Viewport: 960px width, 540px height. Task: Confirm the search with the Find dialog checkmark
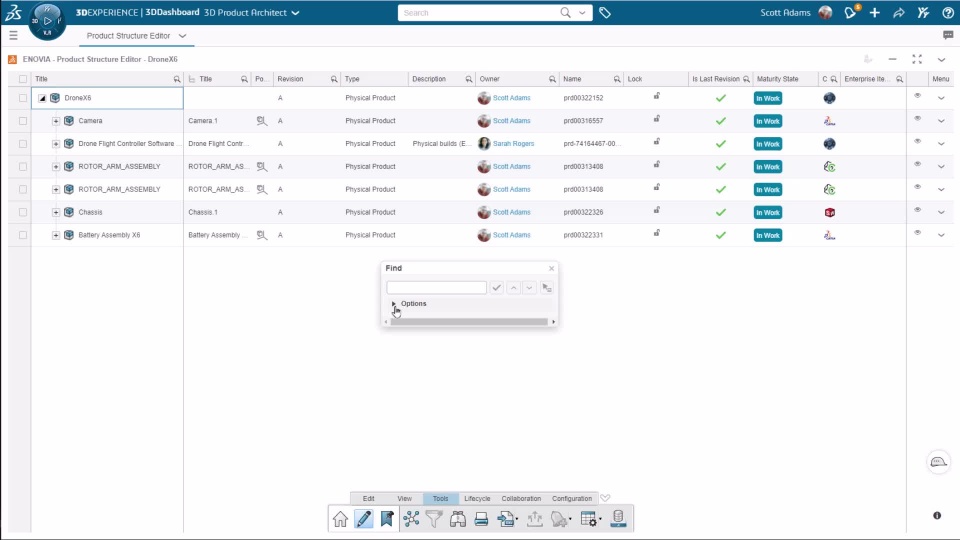497,288
